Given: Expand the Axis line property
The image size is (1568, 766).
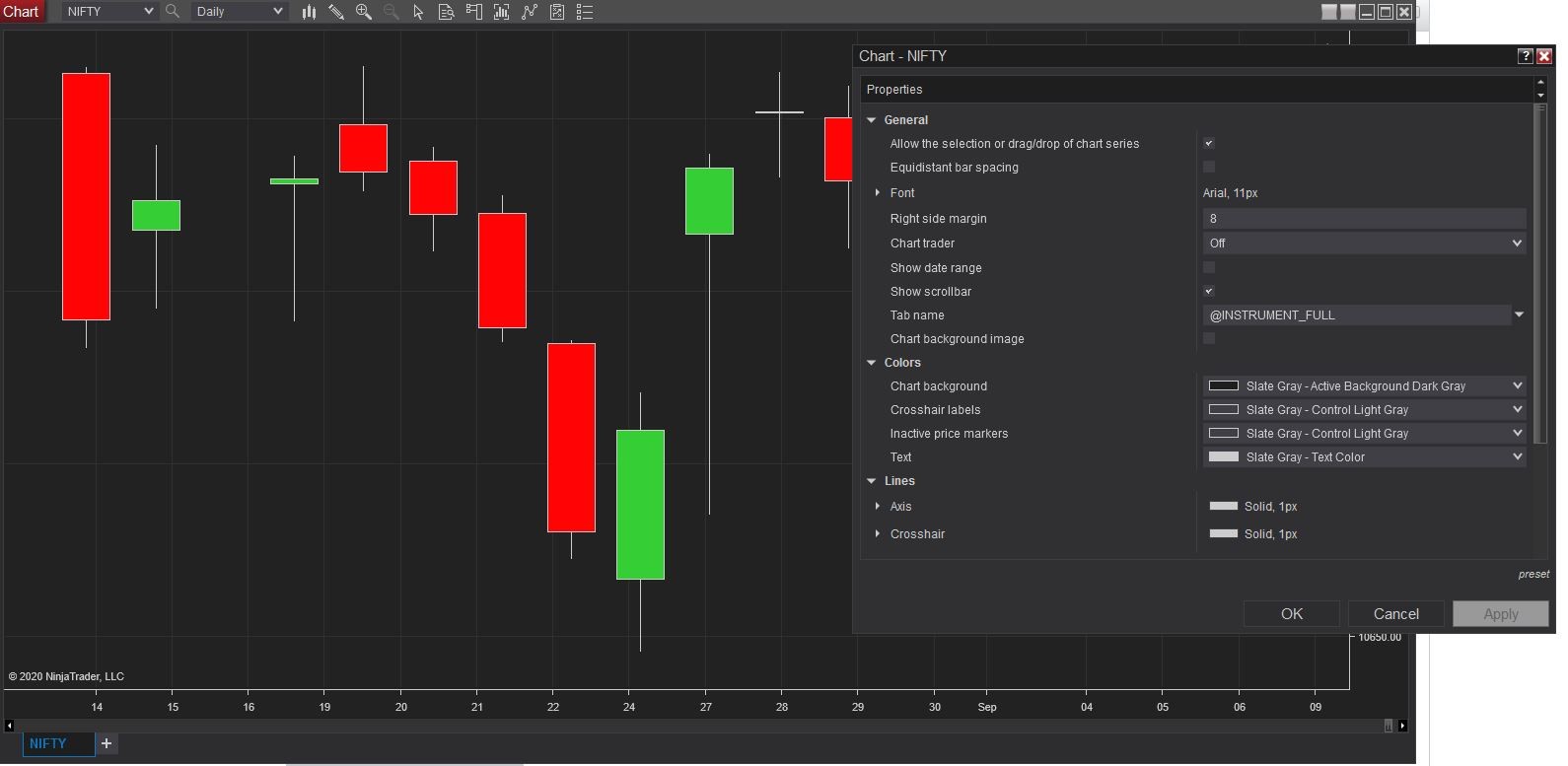Looking at the screenshot, I should tap(878, 507).
